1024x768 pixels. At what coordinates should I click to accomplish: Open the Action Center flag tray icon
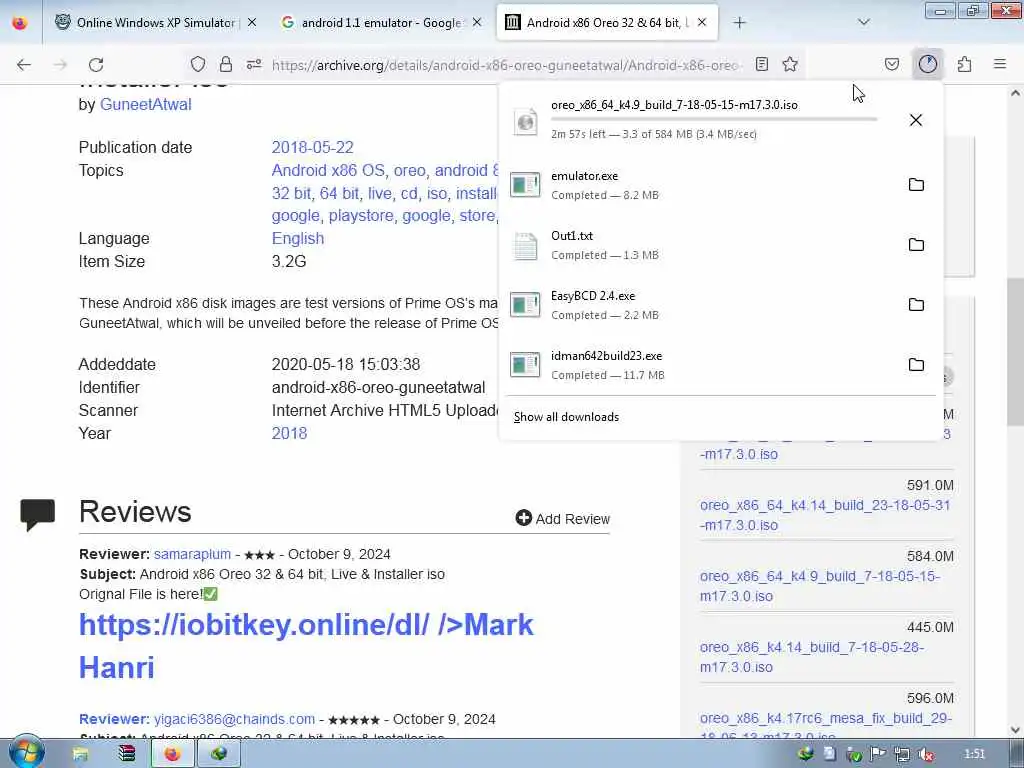tap(878, 755)
